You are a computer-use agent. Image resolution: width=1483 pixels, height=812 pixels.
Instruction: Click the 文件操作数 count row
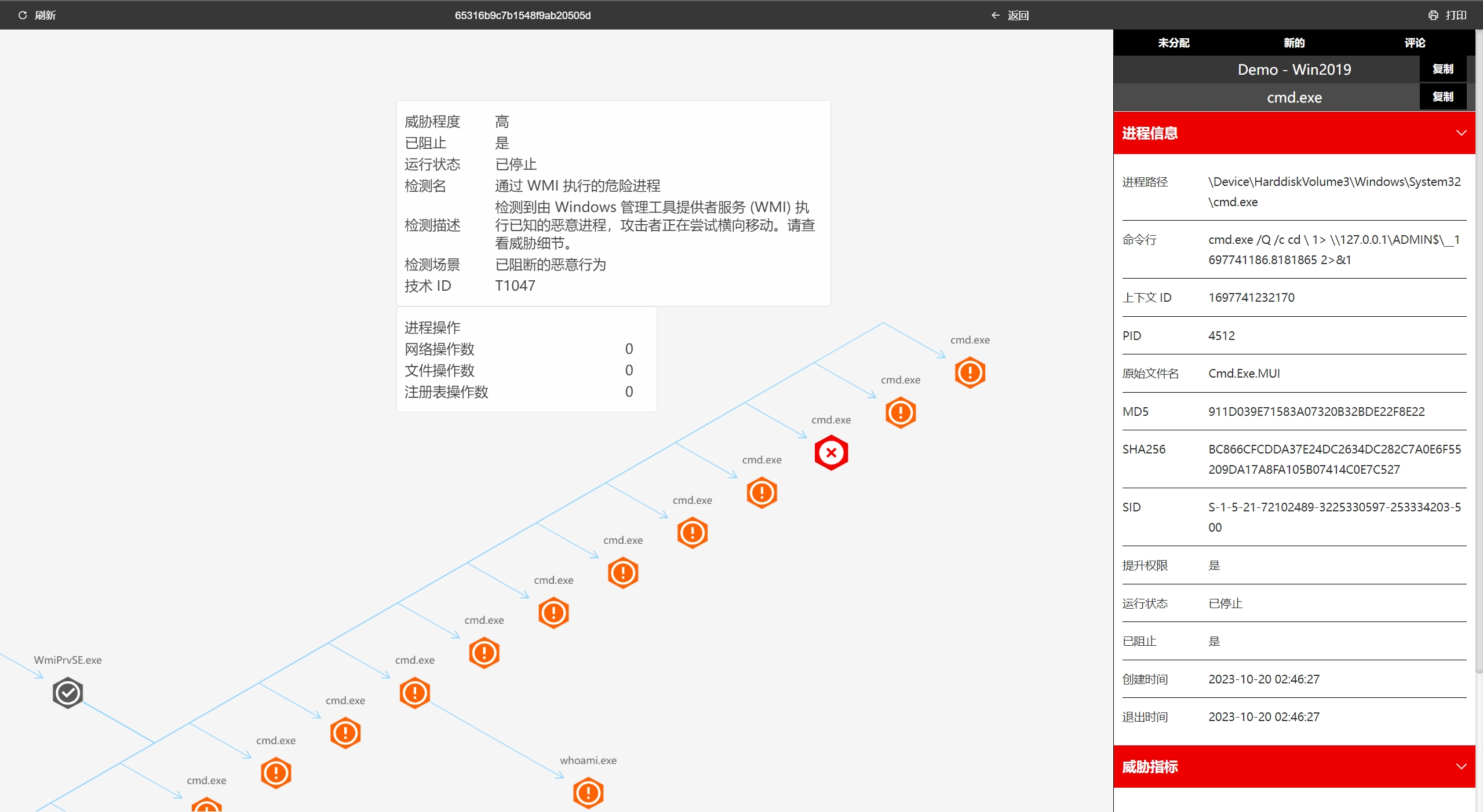[519, 371]
